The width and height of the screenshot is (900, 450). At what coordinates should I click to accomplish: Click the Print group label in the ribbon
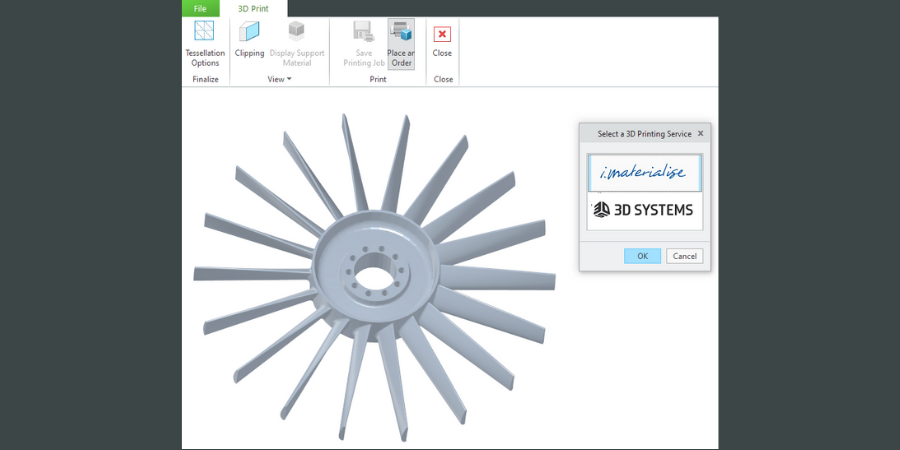378,79
